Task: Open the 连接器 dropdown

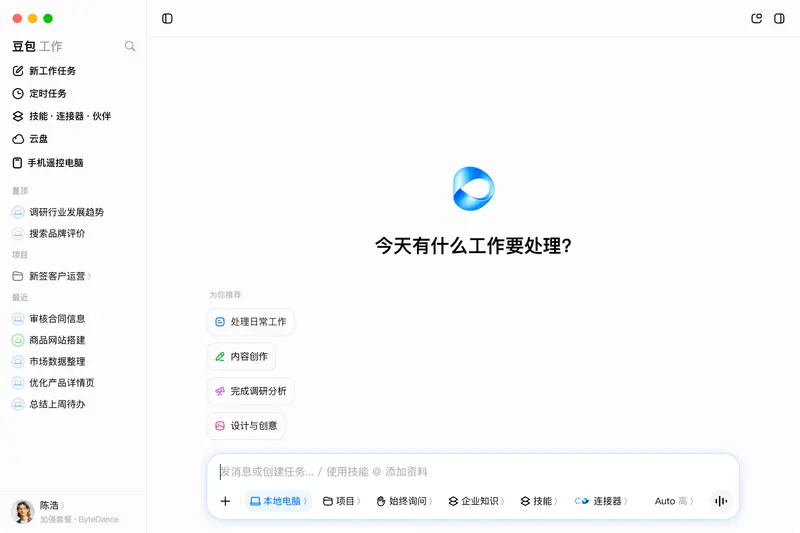Action: click(x=601, y=501)
